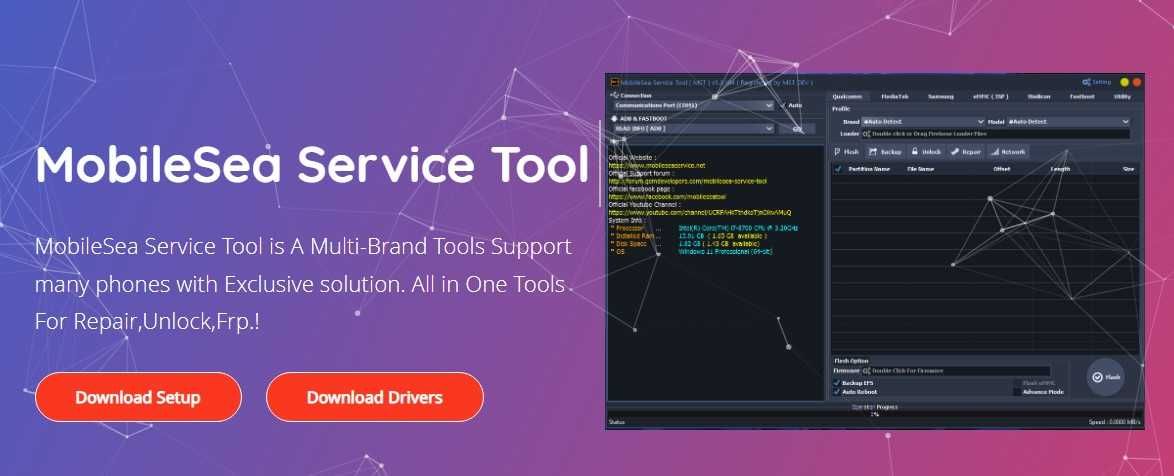Image resolution: width=1174 pixels, height=476 pixels.
Task: Click the MobileSea app logo in title bar
Action: click(613, 82)
